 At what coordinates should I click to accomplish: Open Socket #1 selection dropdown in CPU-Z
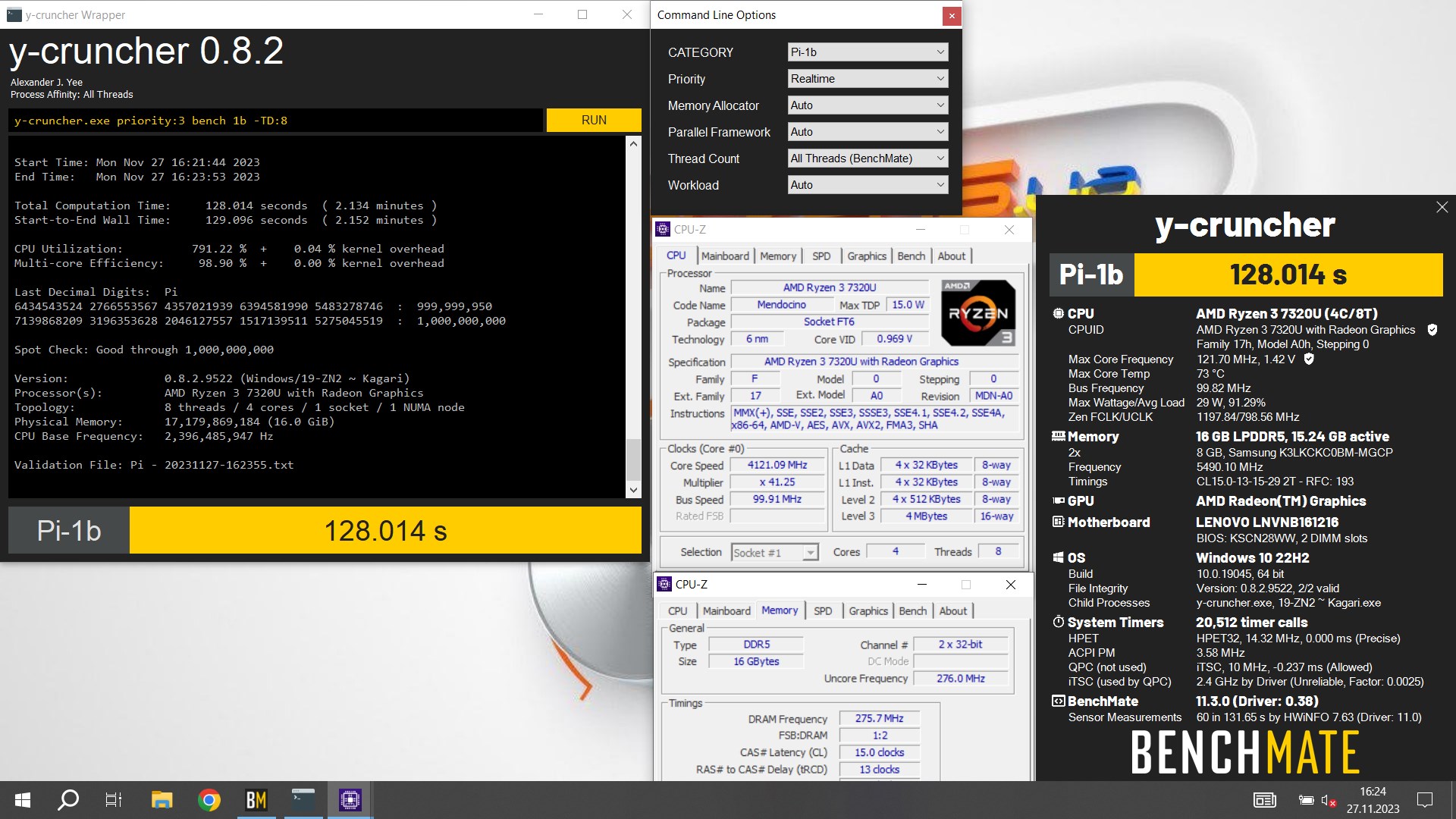774,553
